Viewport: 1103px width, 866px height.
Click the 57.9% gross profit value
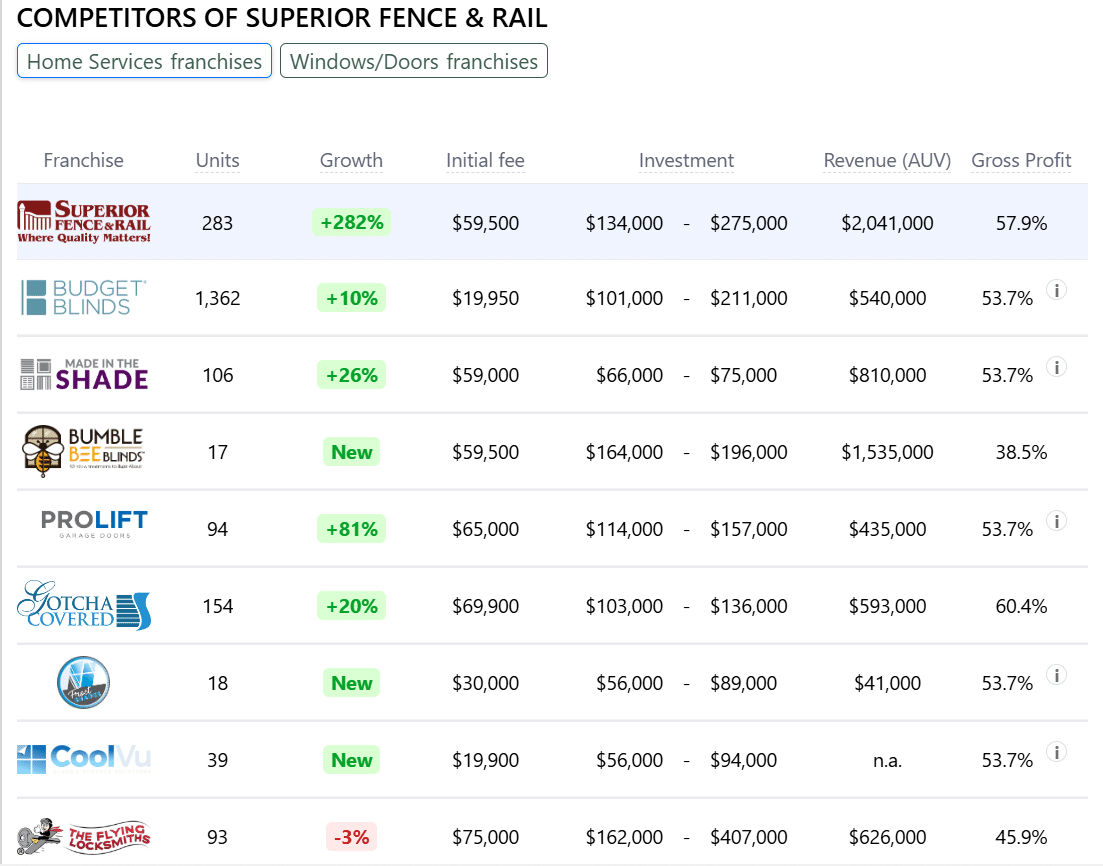(x=1021, y=223)
